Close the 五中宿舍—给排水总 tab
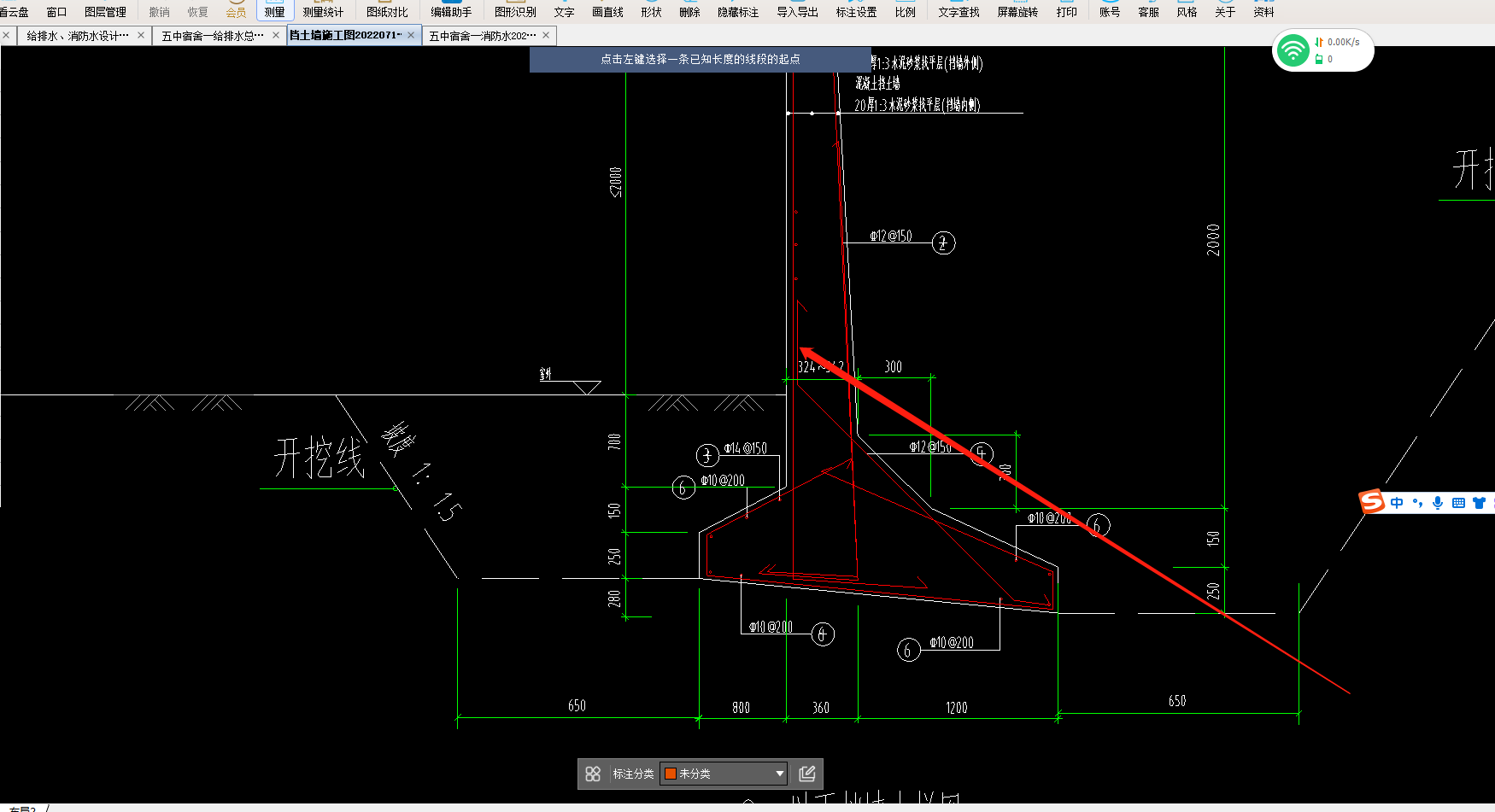 point(276,35)
